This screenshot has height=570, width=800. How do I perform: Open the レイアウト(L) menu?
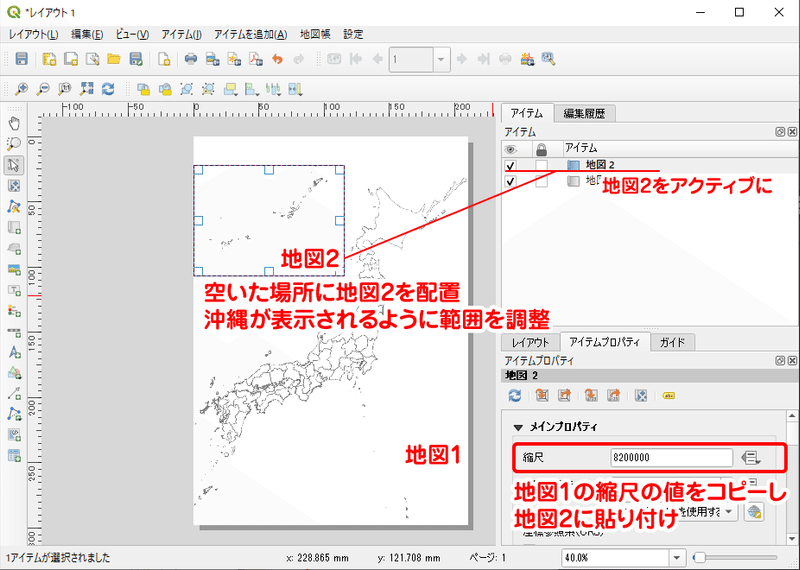(x=33, y=34)
